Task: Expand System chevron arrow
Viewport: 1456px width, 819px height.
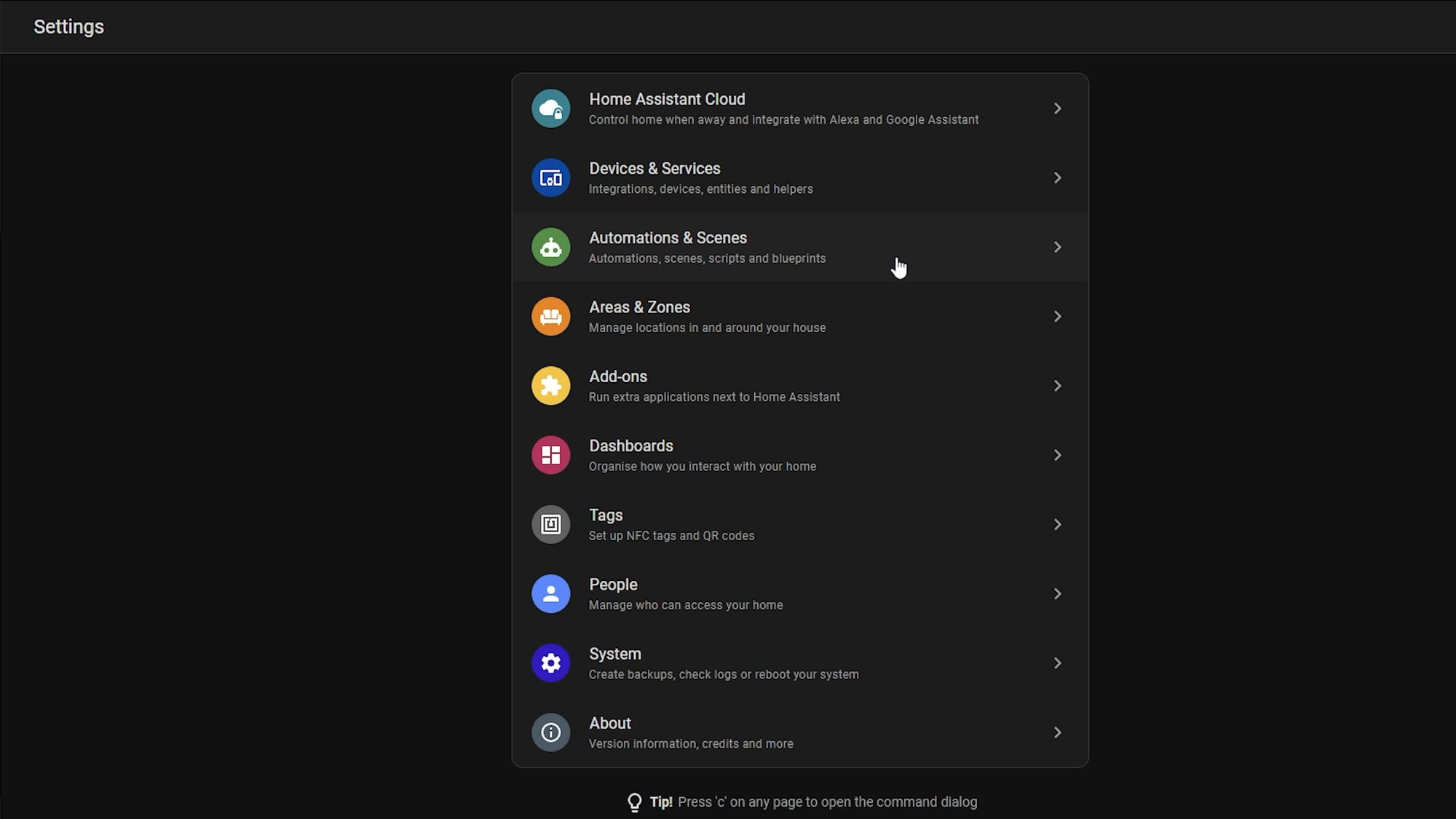Action: pyautogui.click(x=1058, y=663)
